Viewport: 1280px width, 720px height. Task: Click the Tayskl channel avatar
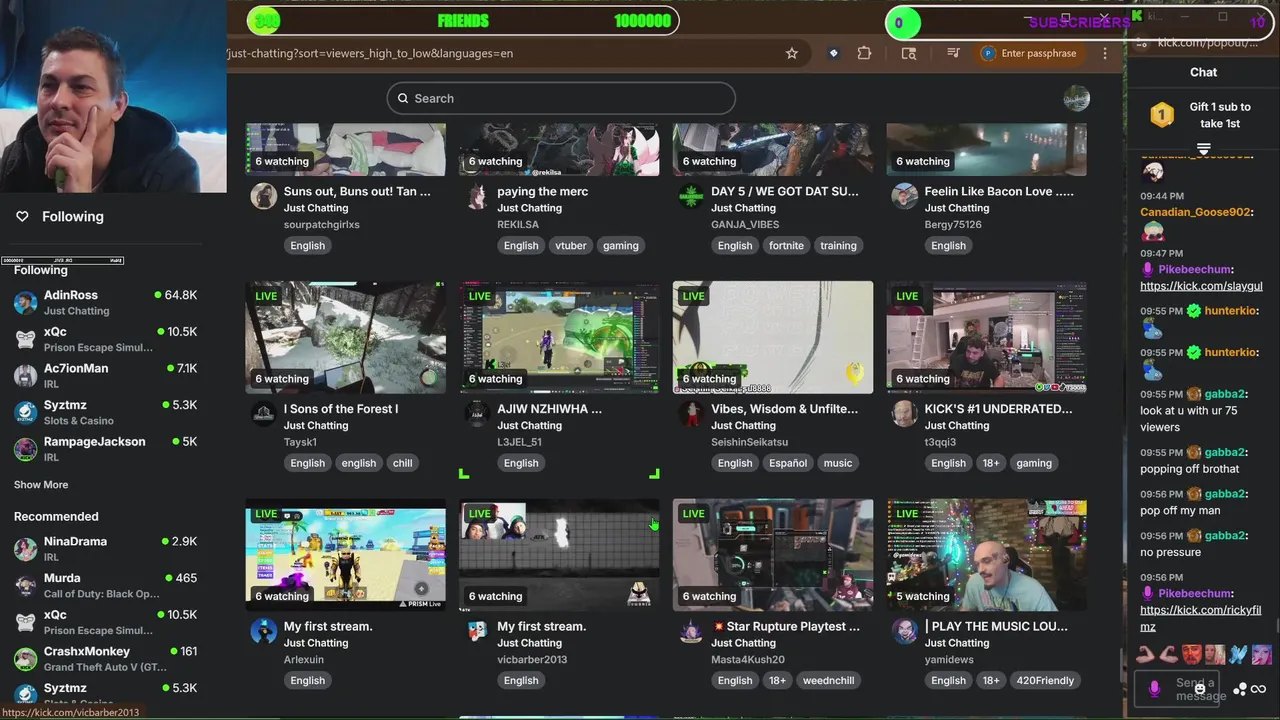(264, 413)
